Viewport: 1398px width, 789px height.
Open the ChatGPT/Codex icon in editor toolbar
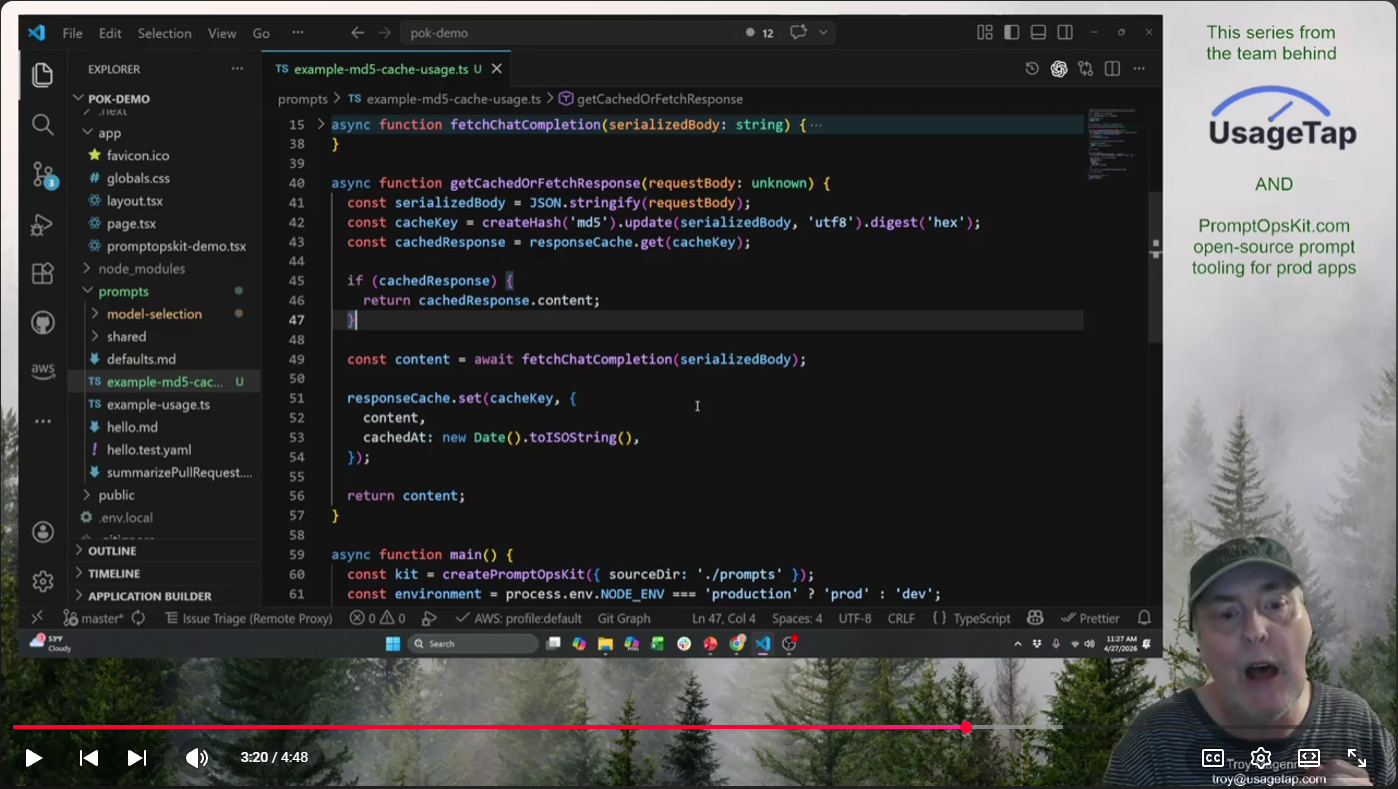1059,69
